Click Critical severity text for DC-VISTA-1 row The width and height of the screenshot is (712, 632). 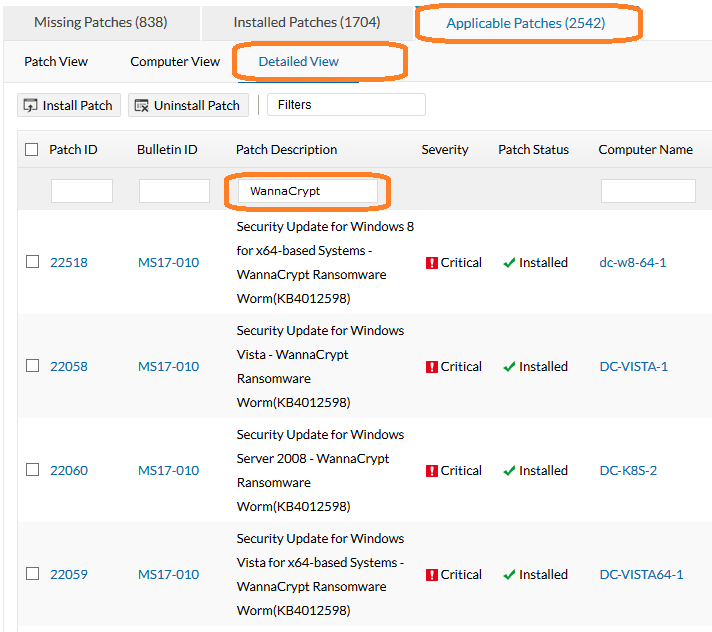pyautogui.click(x=461, y=366)
